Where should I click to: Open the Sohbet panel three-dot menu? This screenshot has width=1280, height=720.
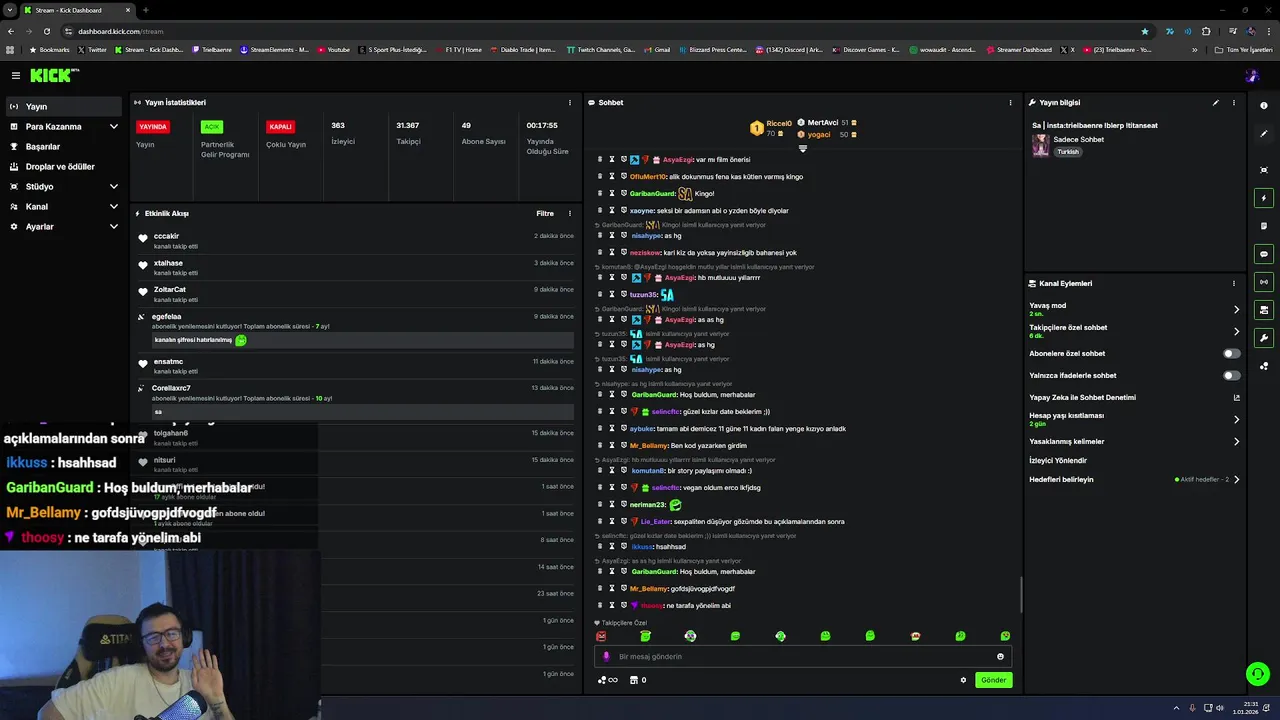(1010, 102)
